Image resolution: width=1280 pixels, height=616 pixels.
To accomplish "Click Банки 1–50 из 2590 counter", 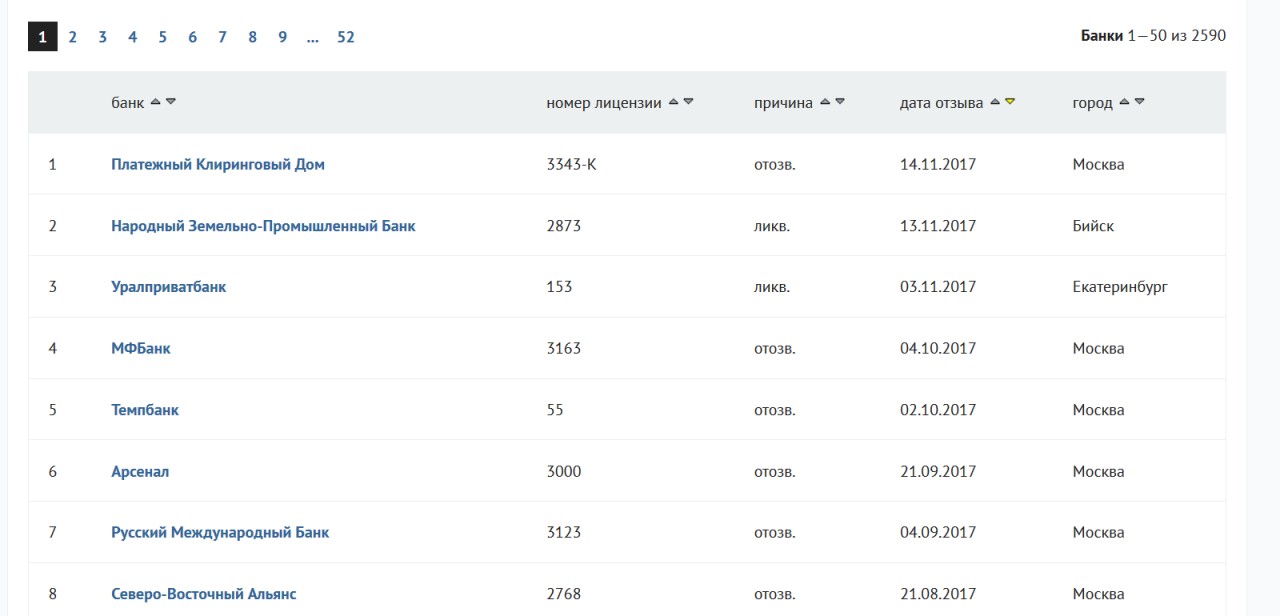I will pos(1153,36).
